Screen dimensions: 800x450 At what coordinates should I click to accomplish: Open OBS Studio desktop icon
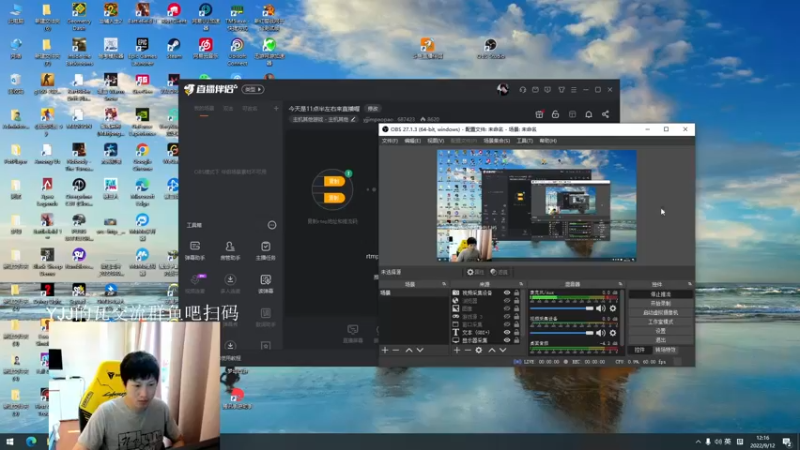tap(491, 48)
